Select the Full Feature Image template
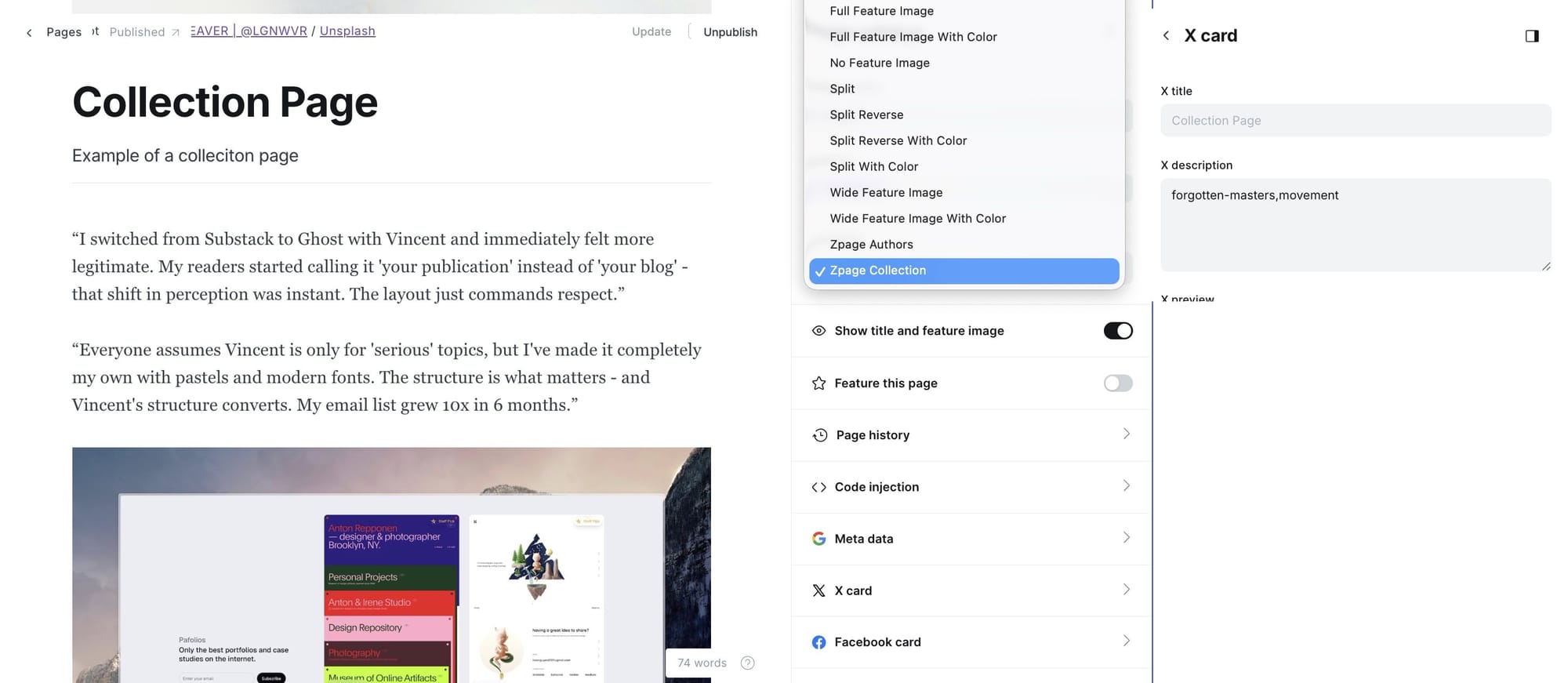Screen dimensions: 1568x683 (964, 11)
